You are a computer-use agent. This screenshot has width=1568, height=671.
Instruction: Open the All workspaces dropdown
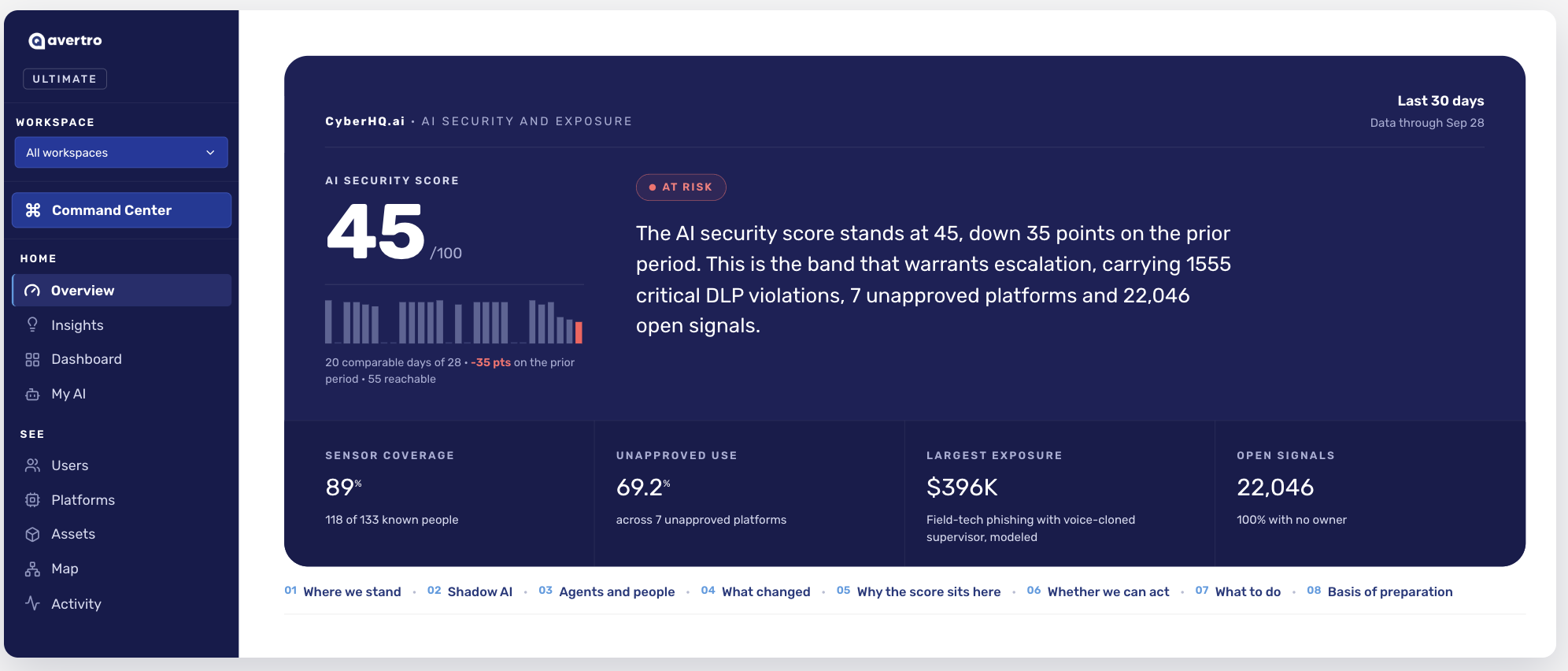pyautogui.click(x=121, y=152)
